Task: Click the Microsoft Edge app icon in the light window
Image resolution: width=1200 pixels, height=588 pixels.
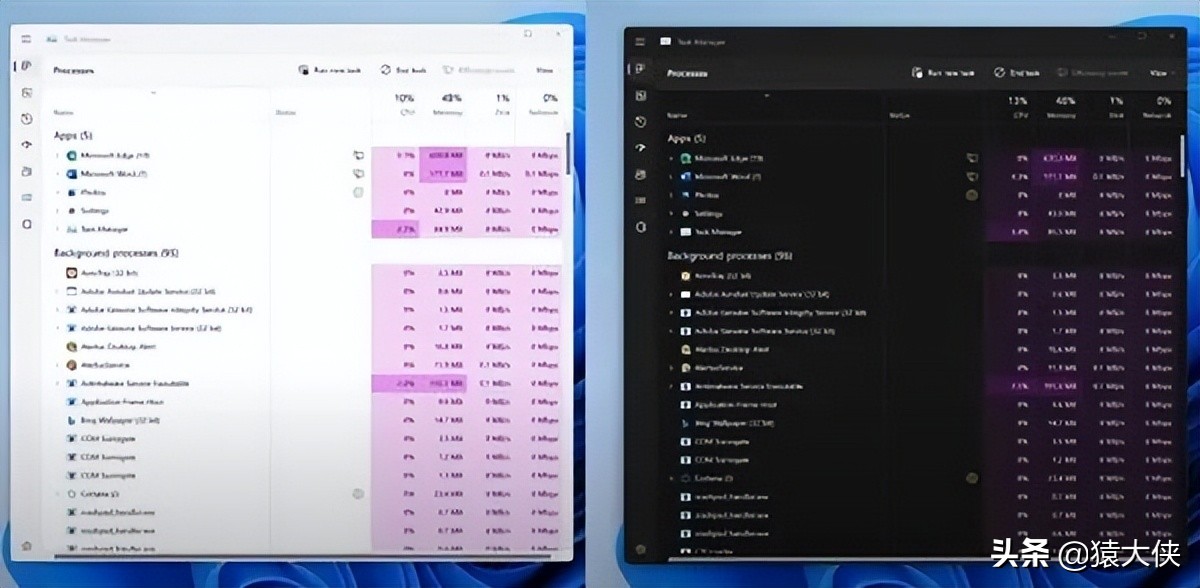Action: 71,156
